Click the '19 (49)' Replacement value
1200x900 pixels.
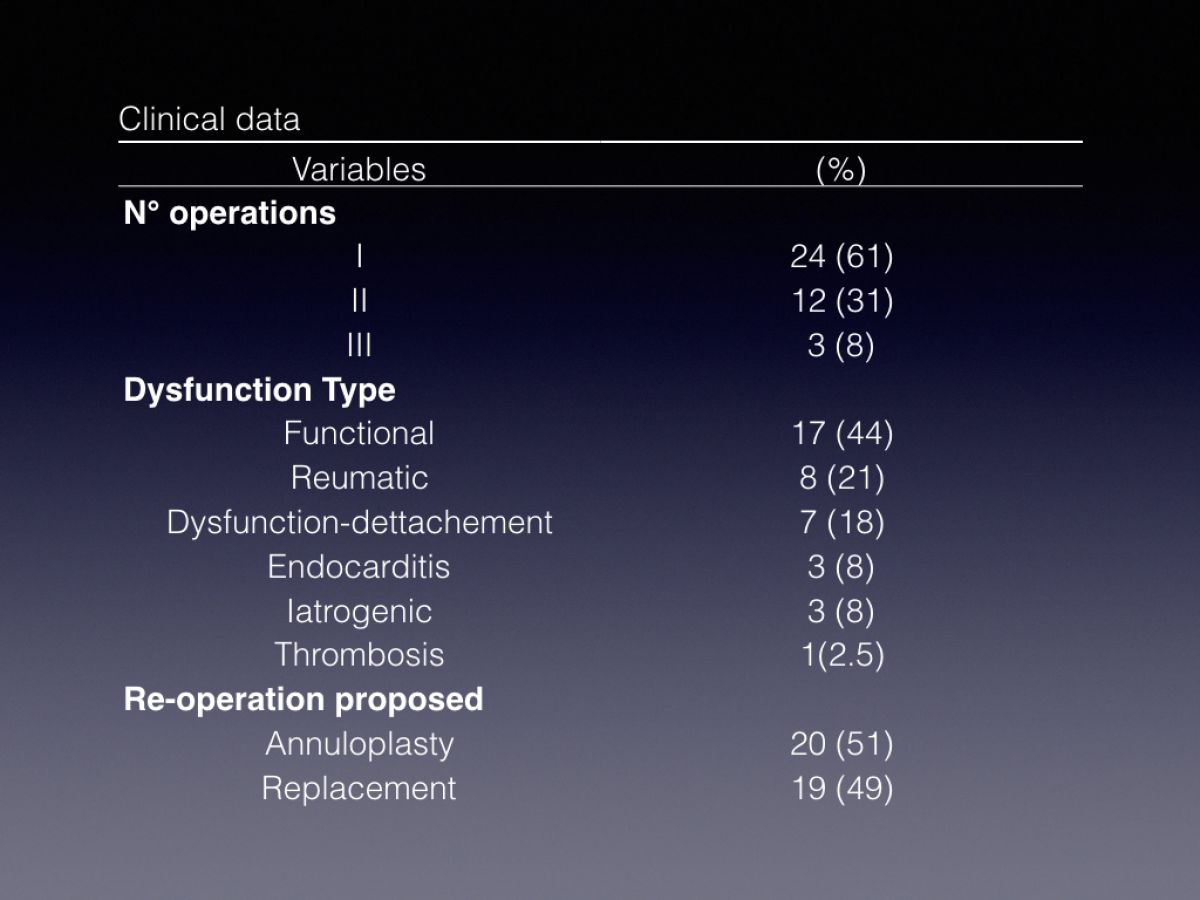click(x=841, y=788)
